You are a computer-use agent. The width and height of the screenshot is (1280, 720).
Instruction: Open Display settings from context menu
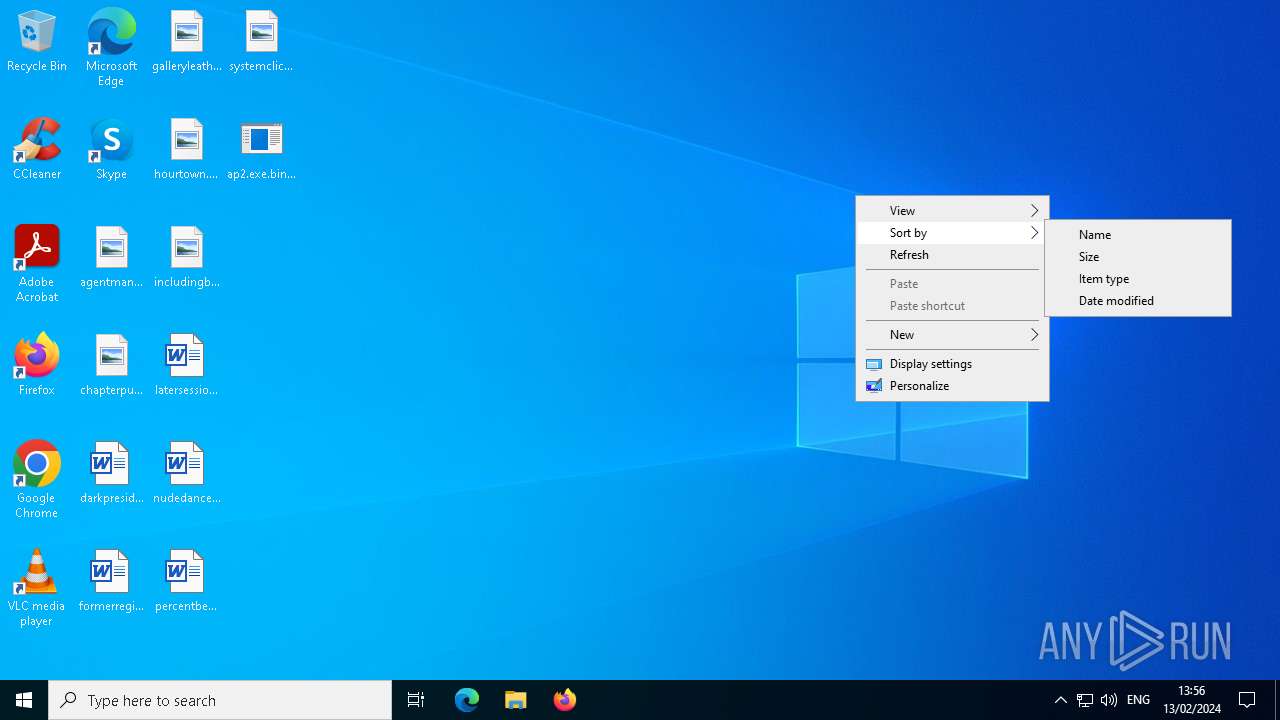[x=953, y=364]
